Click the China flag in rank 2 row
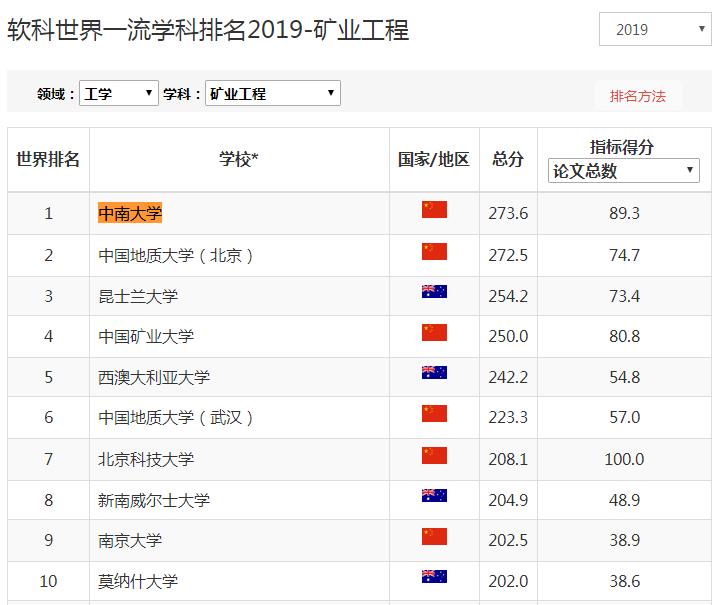The width and height of the screenshot is (720, 605). [x=434, y=252]
